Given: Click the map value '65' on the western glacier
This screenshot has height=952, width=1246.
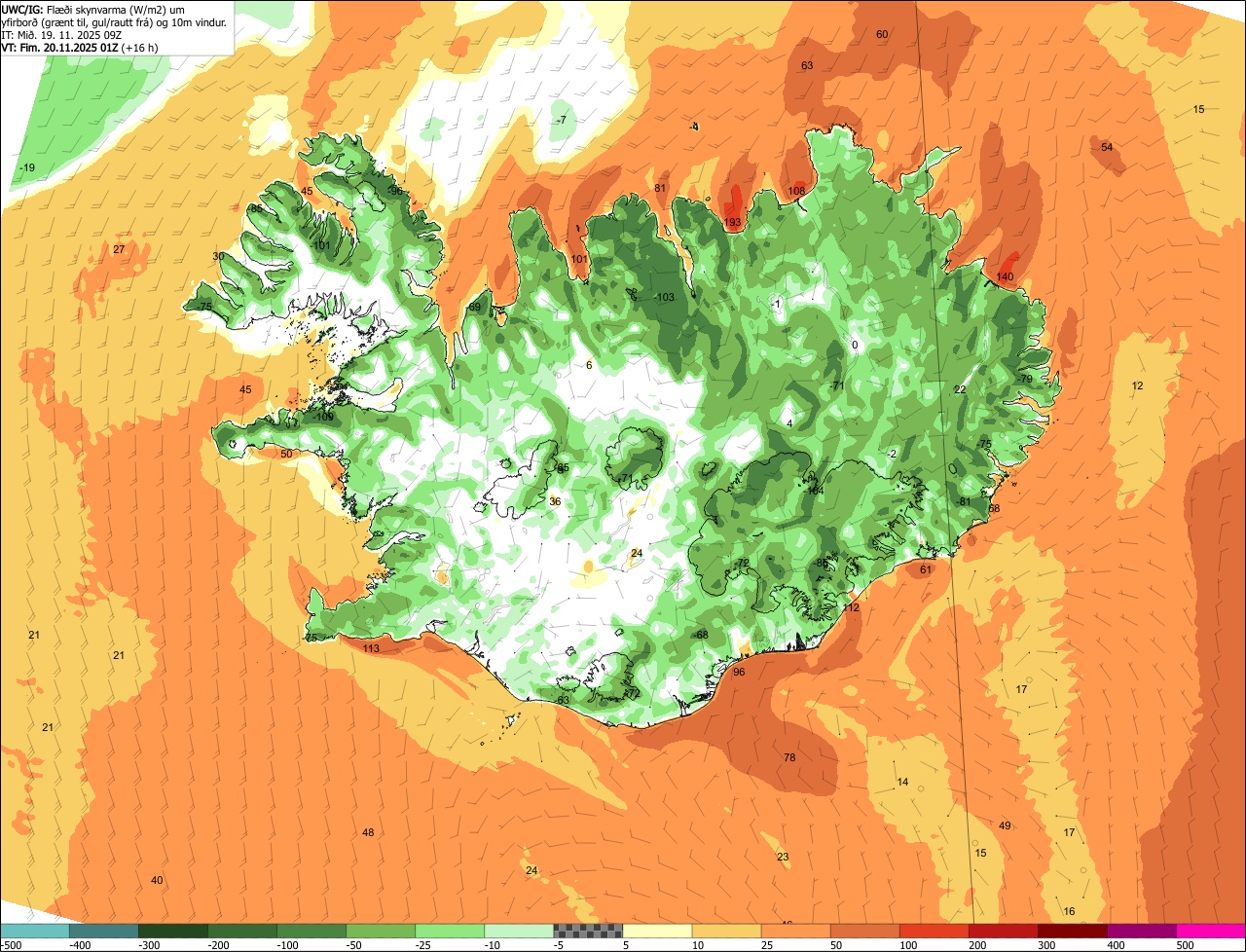Looking at the screenshot, I should click(x=563, y=469).
